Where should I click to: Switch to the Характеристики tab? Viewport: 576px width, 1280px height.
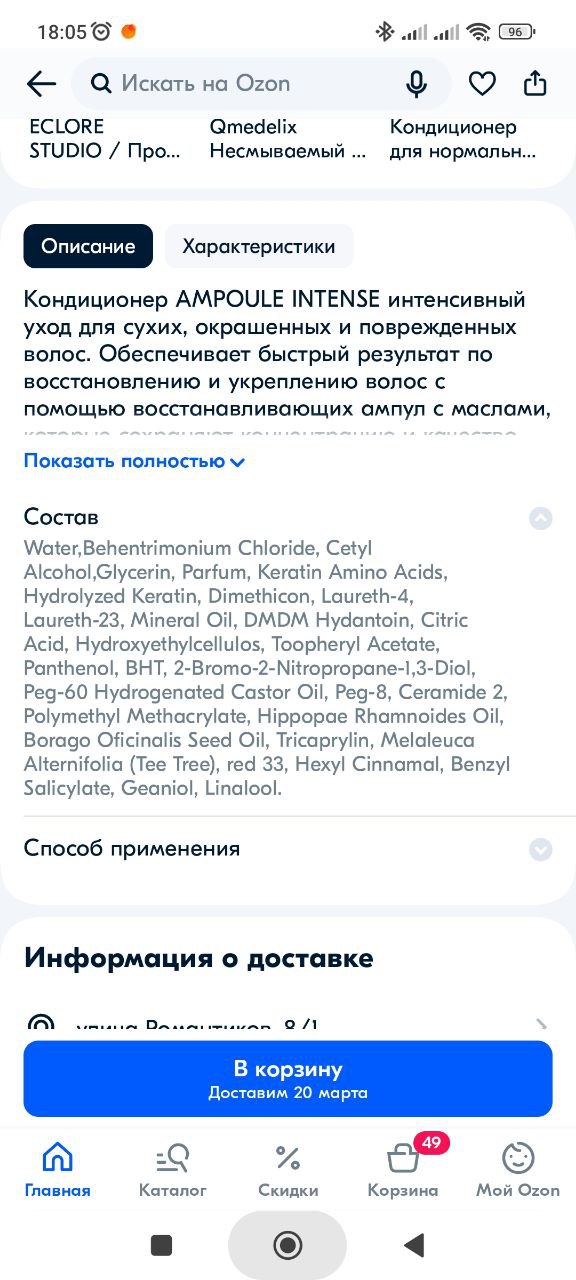click(259, 246)
